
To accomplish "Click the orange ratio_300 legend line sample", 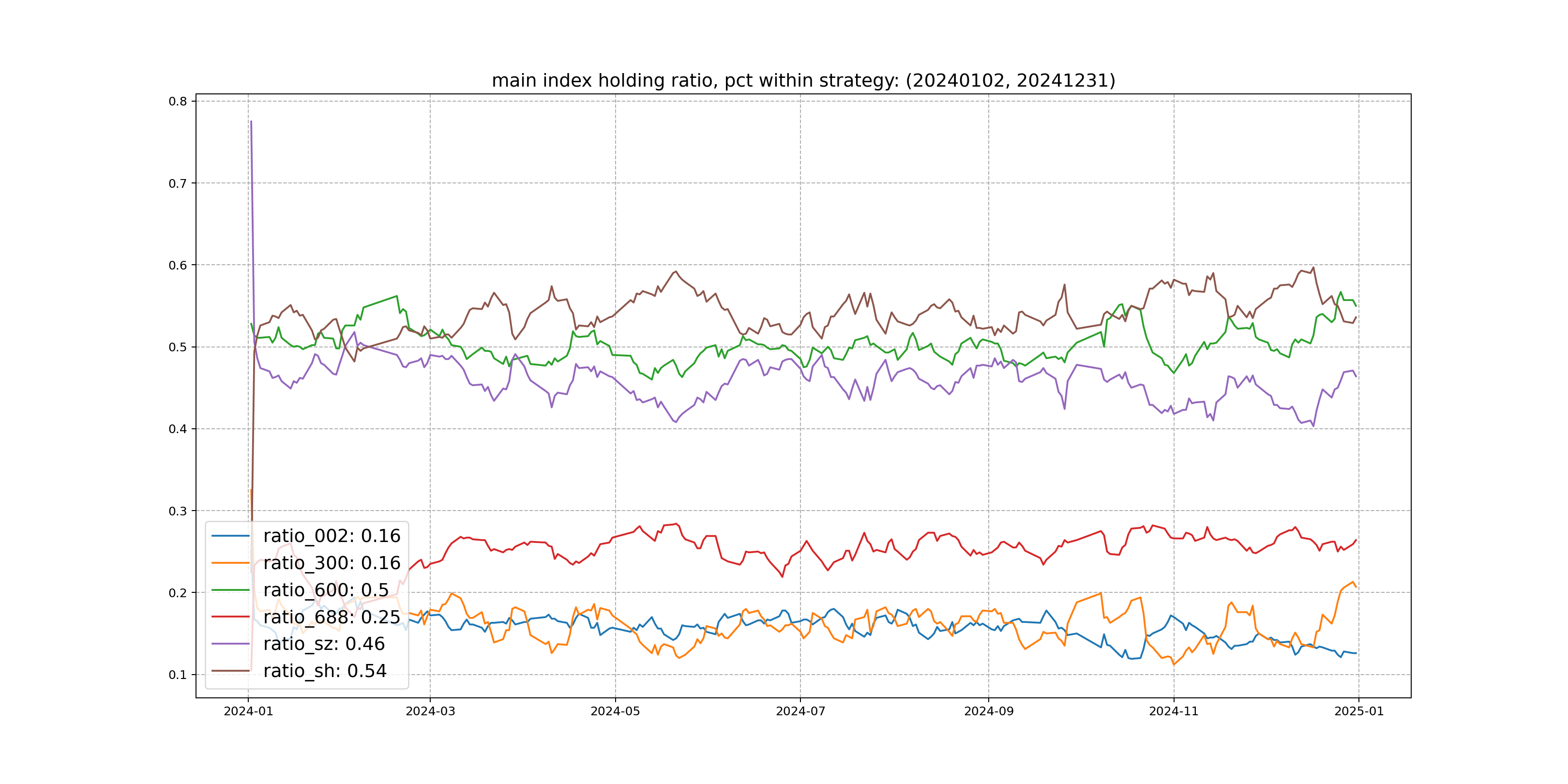I will point(231,563).
